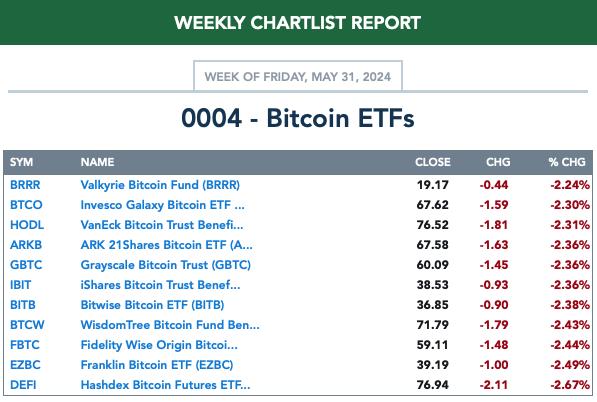Click the % CHG column header
The height and width of the screenshot is (402, 597).
(567, 162)
